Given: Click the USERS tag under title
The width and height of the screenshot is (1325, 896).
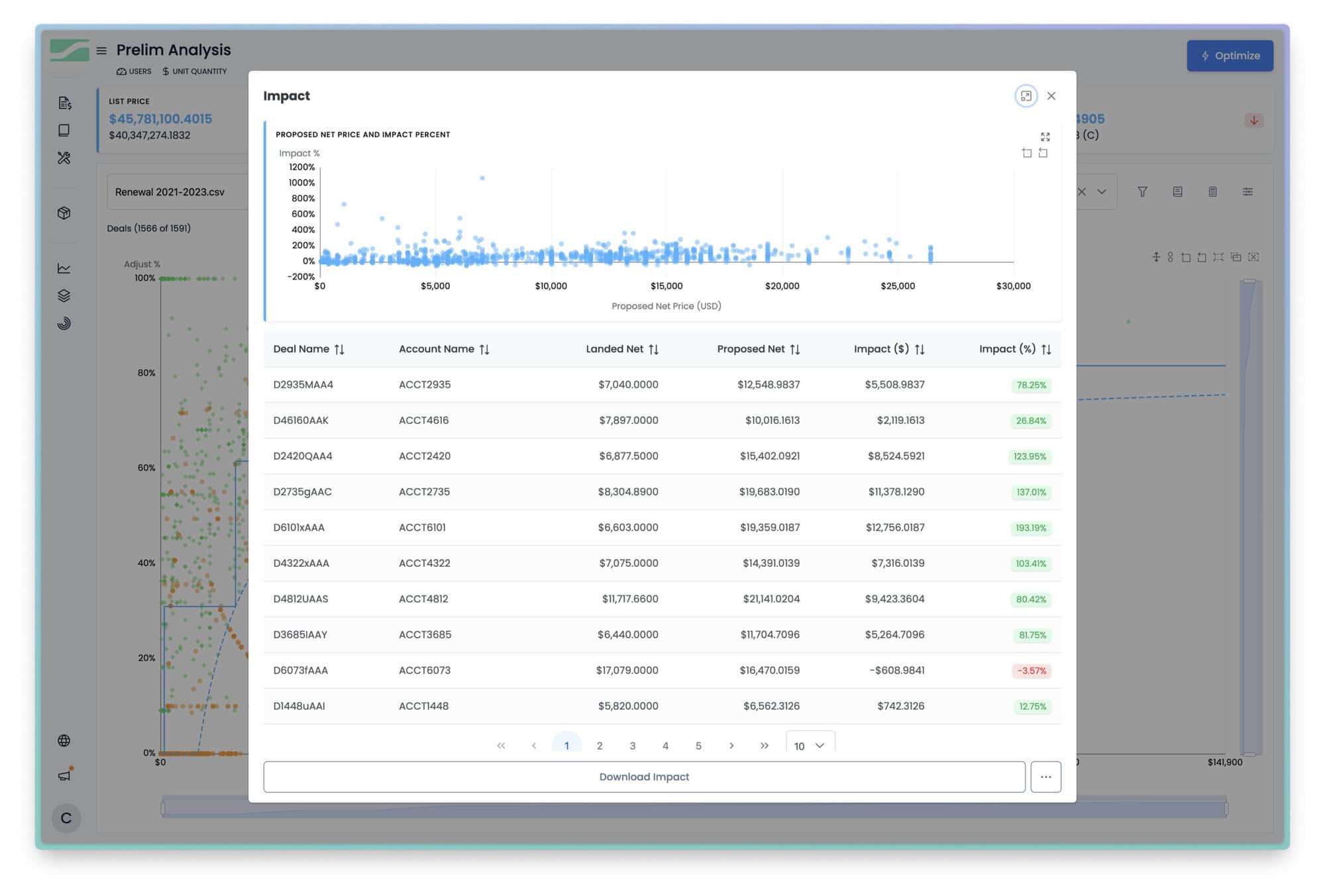Looking at the screenshot, I should click(134, 72).
